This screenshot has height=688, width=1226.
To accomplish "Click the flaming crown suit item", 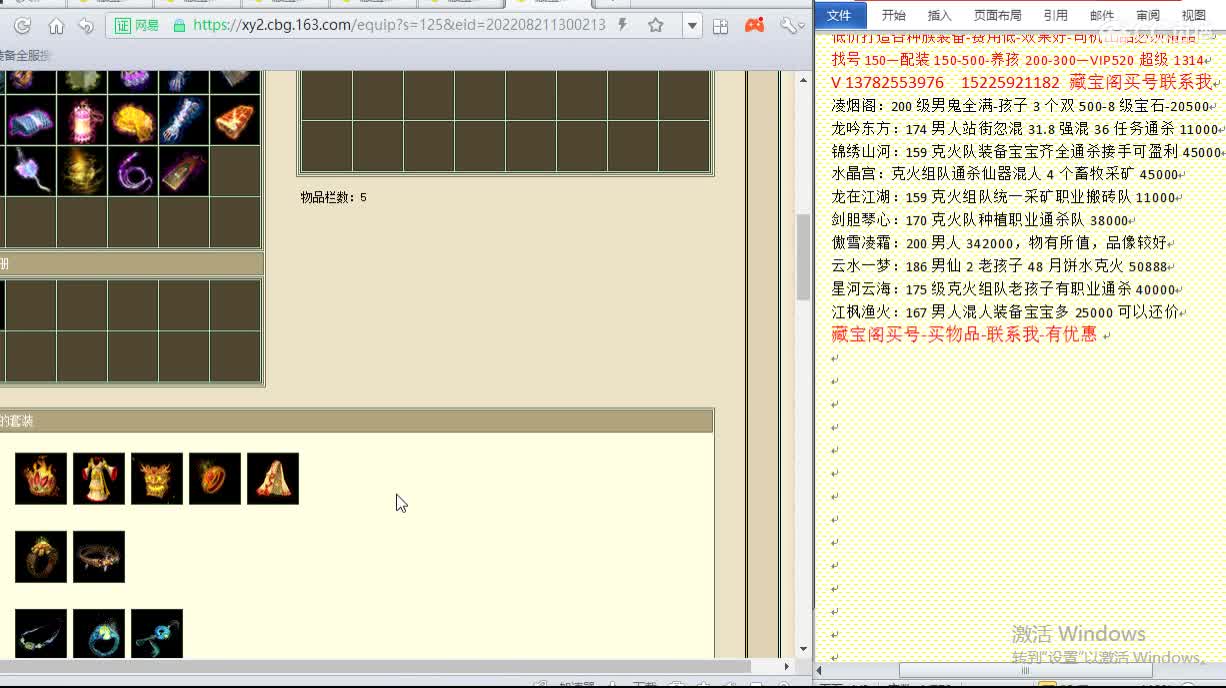I will 41,479.
